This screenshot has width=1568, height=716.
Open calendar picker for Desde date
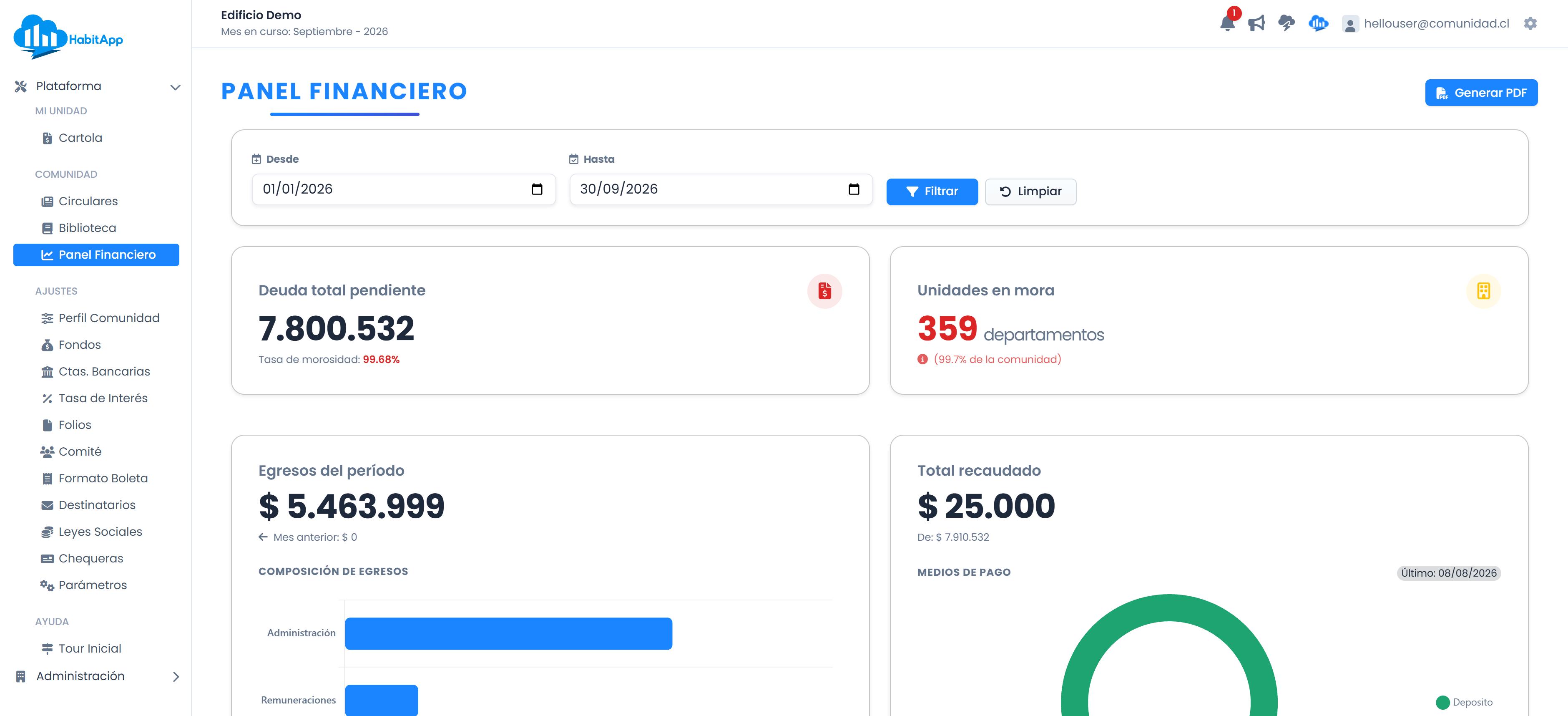pyautogui.click(x=537, y=189)
